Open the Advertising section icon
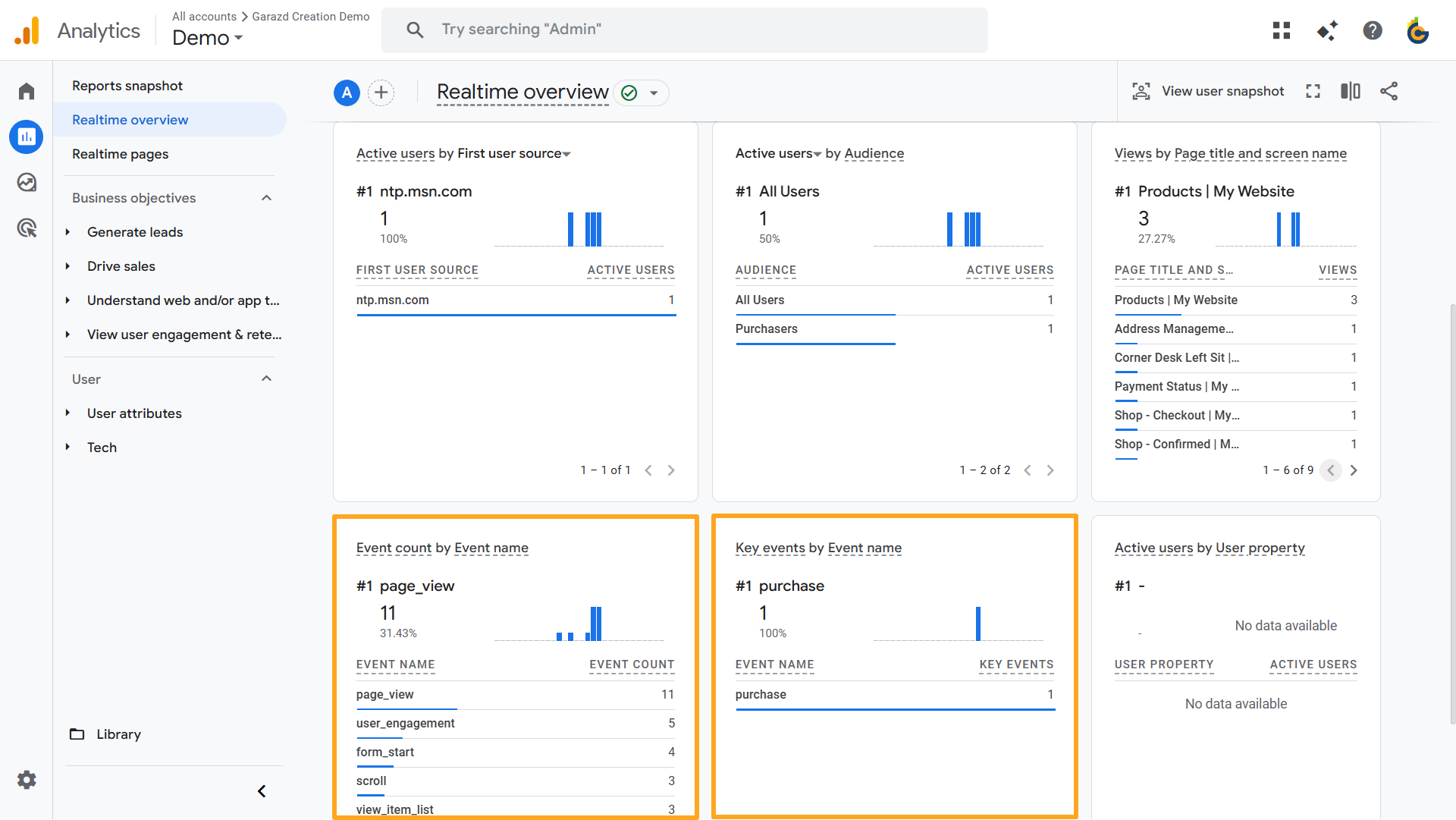Viewport: 1456px width, 820px height. click(x=26, y=228)
